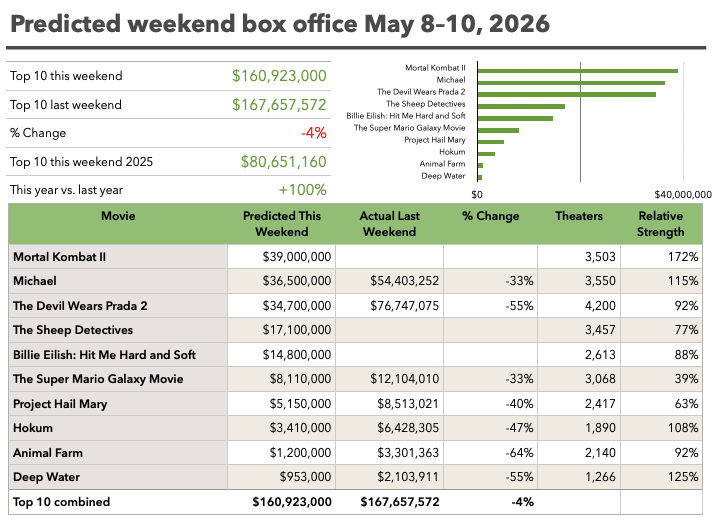Click the Actual Last Weekend column header

point(389,224)
